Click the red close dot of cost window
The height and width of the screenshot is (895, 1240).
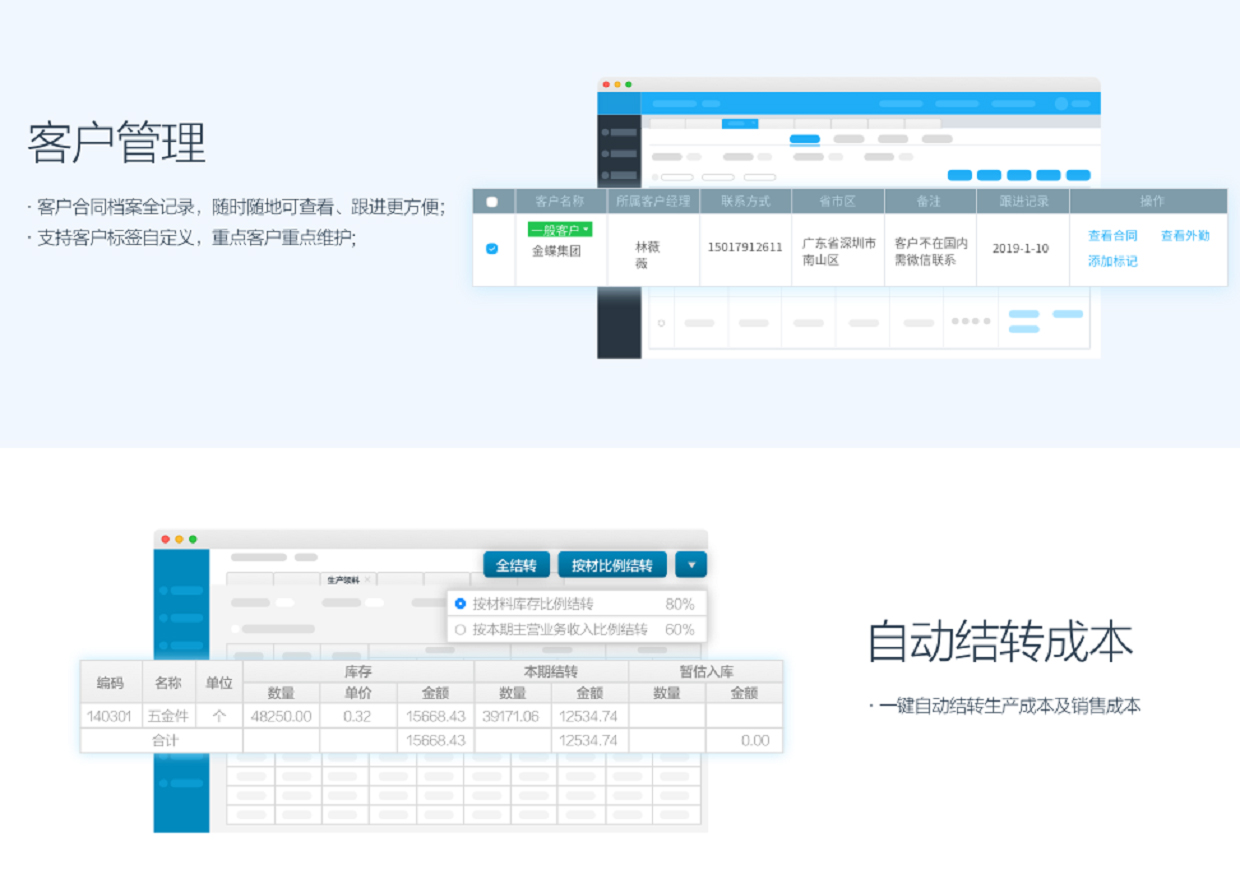click(166, 539)
